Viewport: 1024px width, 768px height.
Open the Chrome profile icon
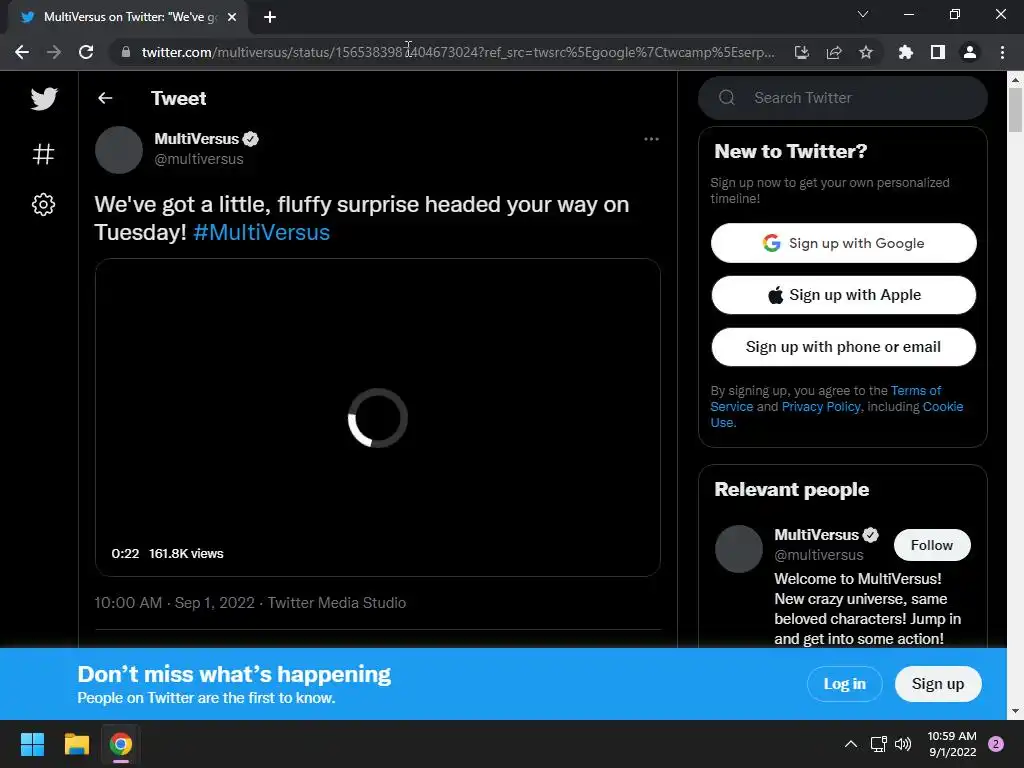970,52
